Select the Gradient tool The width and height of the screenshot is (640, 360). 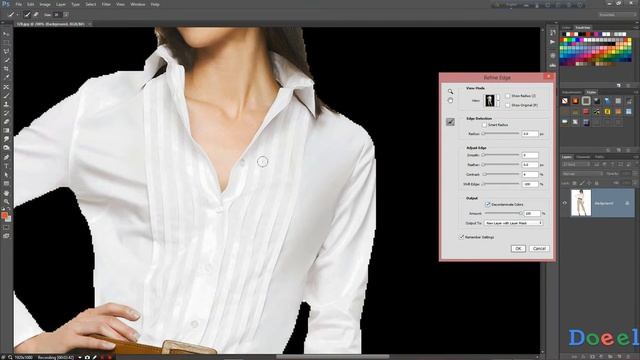point(6,131)
